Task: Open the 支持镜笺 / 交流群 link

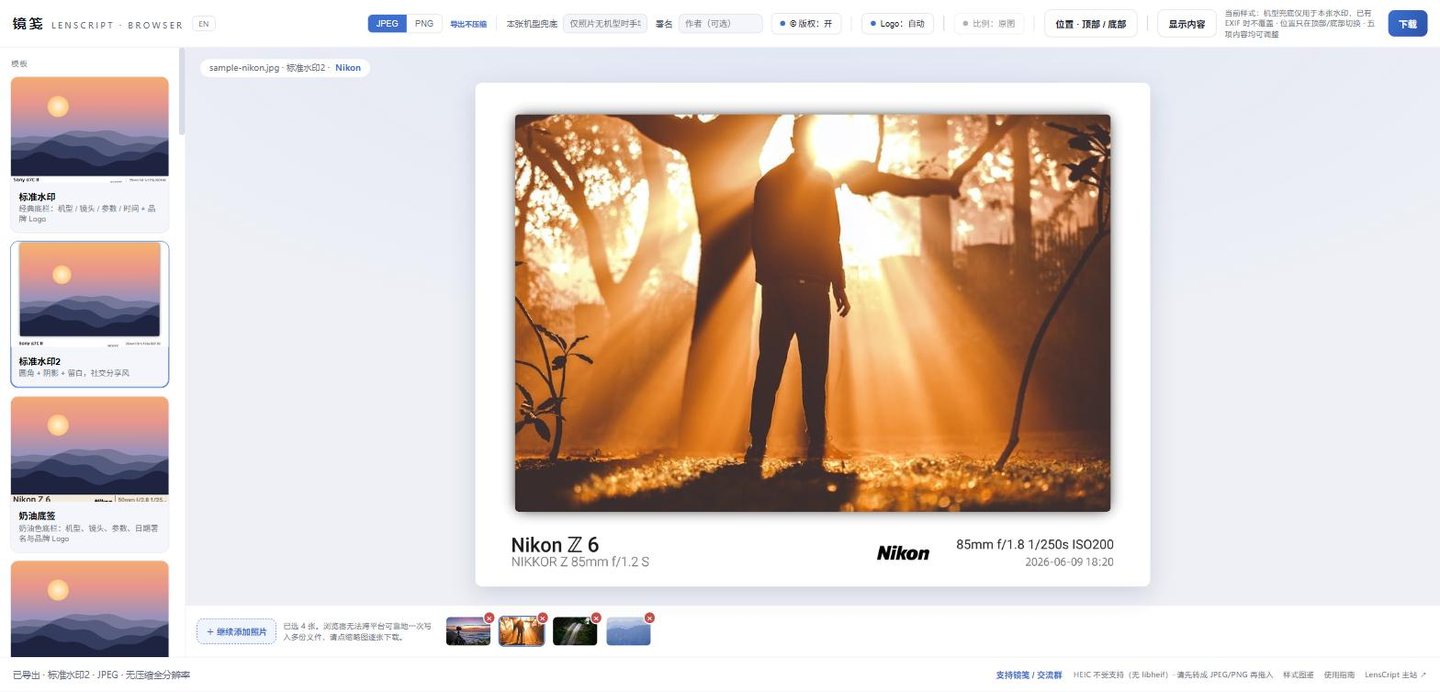Action: pos(1029,675)
